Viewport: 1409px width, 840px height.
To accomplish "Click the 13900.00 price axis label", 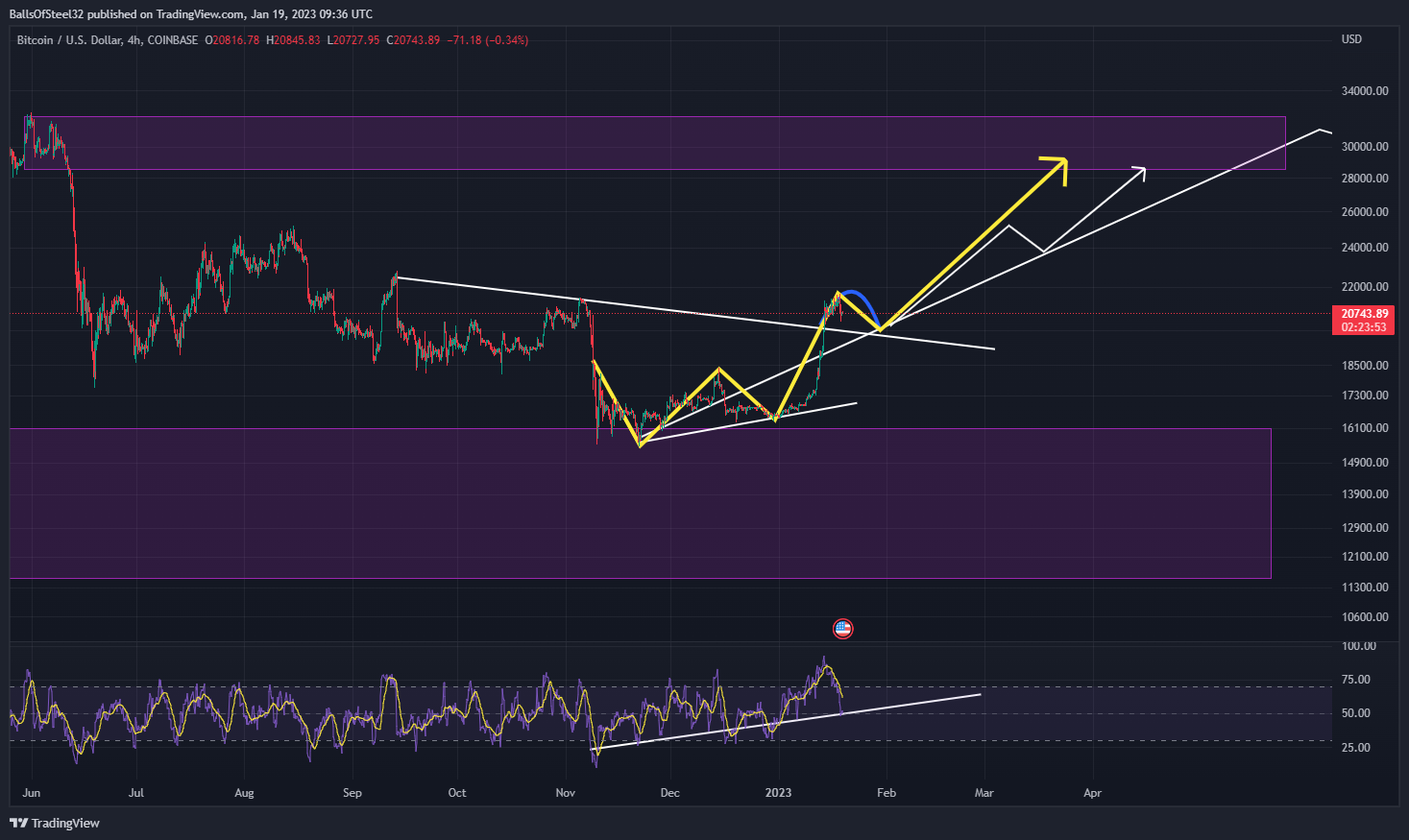I will (x=1365, y=494).
